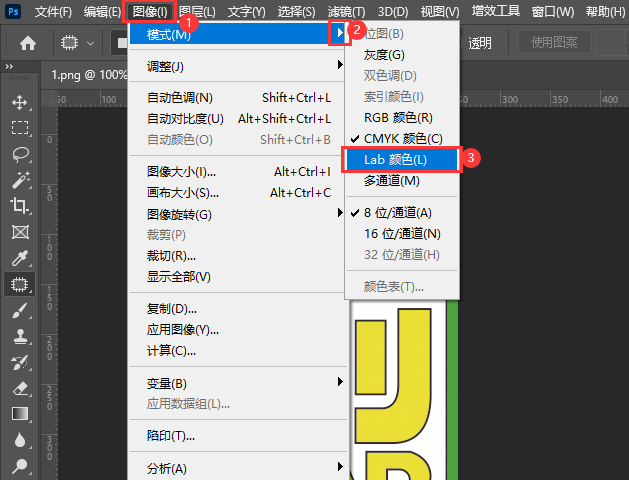Open the 选择(S) menu

pos(296,12)
